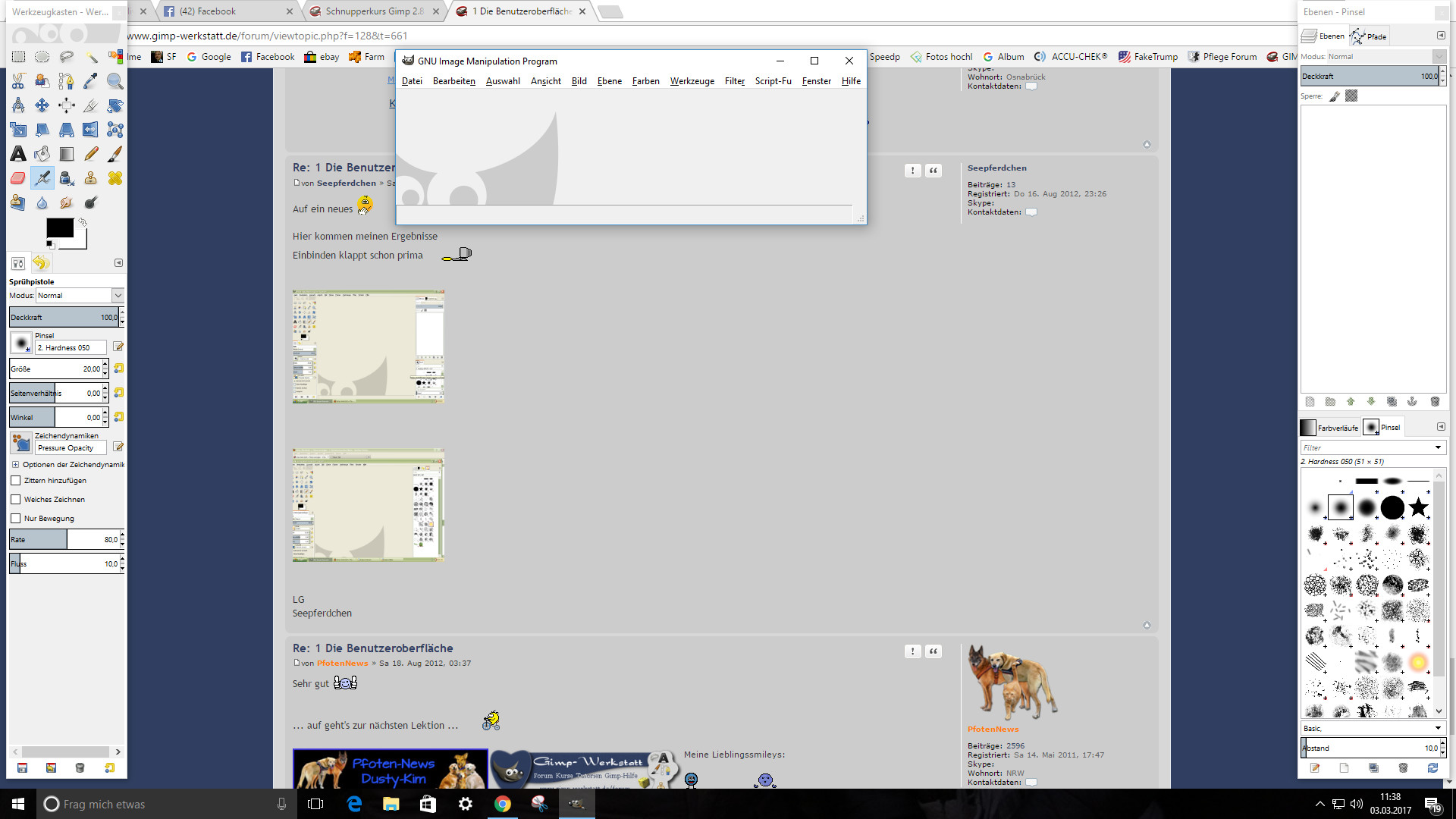Screen dimensions: 1456x819
Task: Pick the Fuzzy Select magic wand tool
Action: (x=91, y=57)
